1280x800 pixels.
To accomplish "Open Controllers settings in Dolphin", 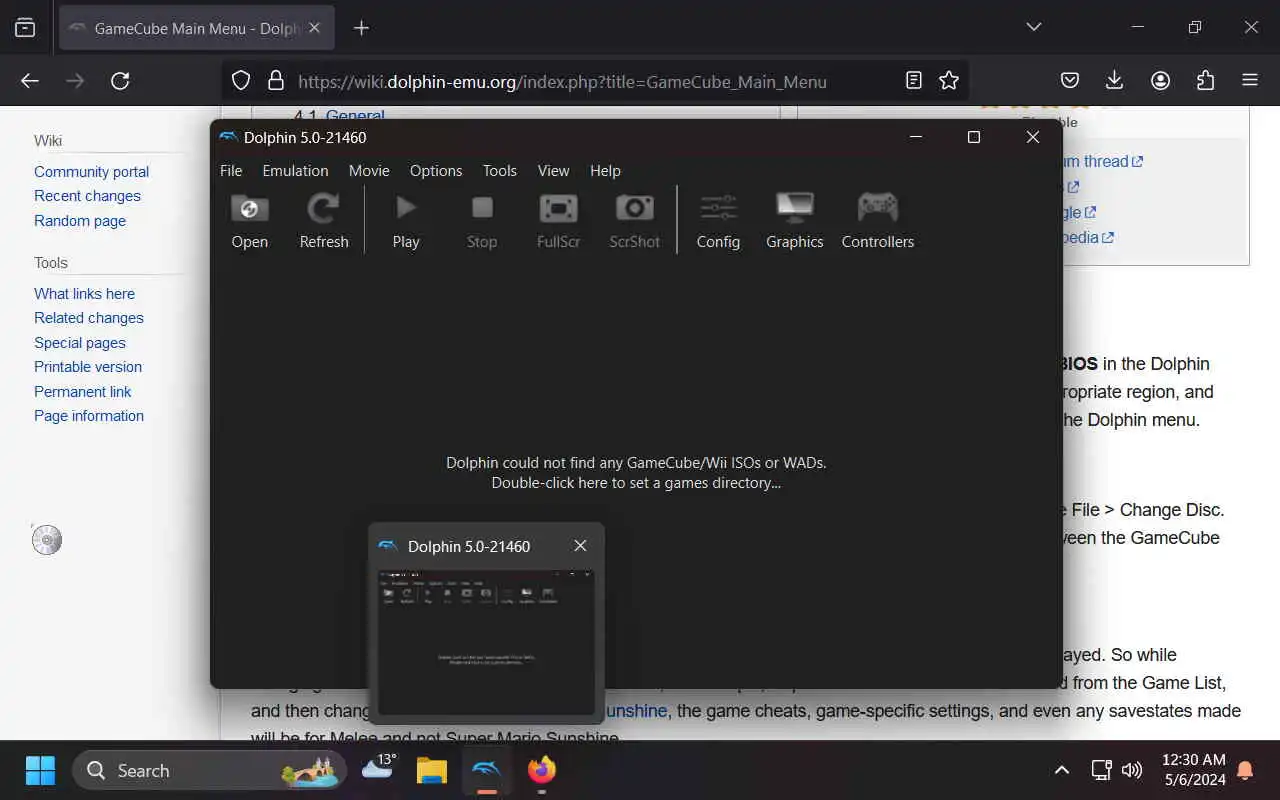I will pos(878,220).
